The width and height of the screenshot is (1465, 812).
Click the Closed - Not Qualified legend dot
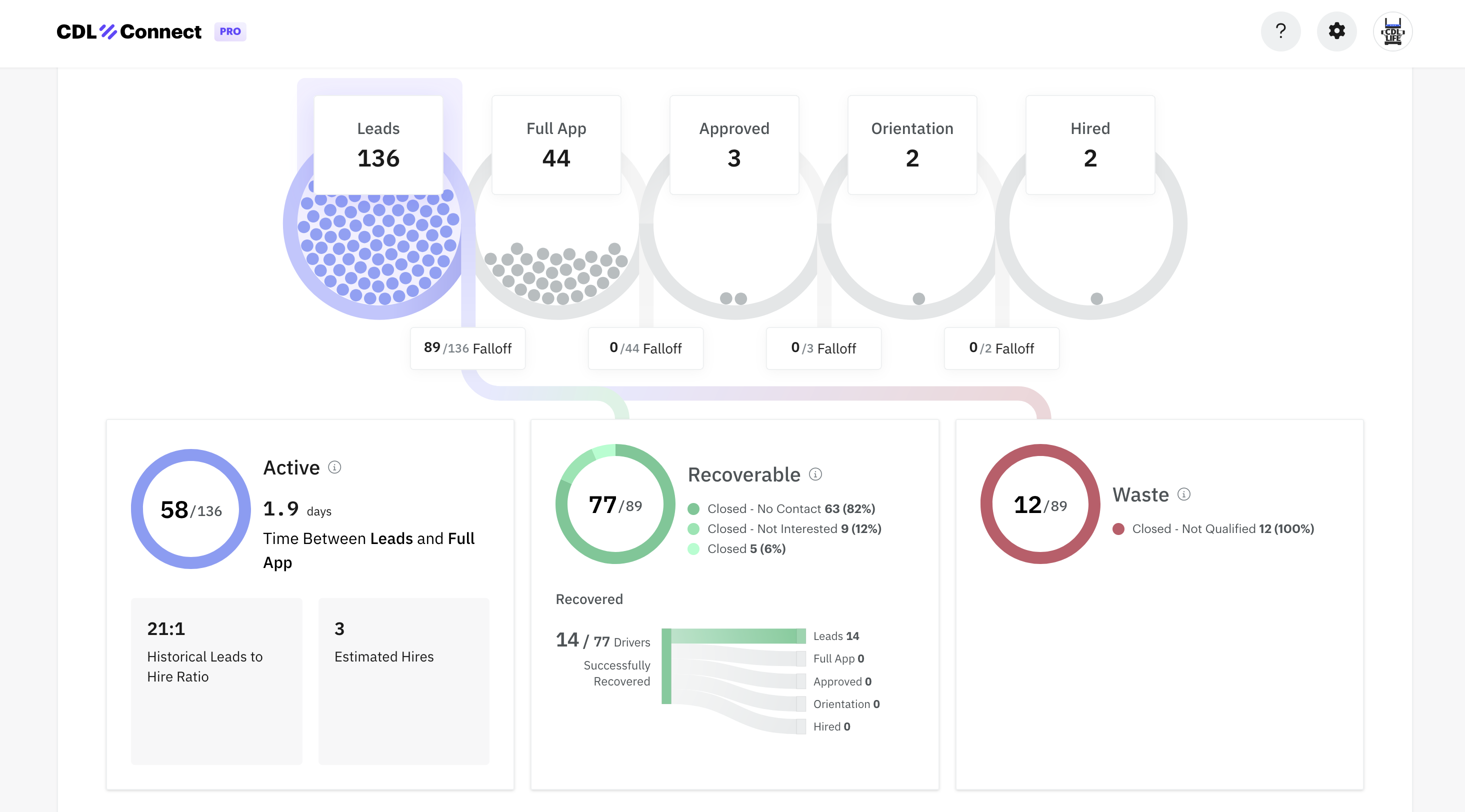click(x=1118, y=529)
